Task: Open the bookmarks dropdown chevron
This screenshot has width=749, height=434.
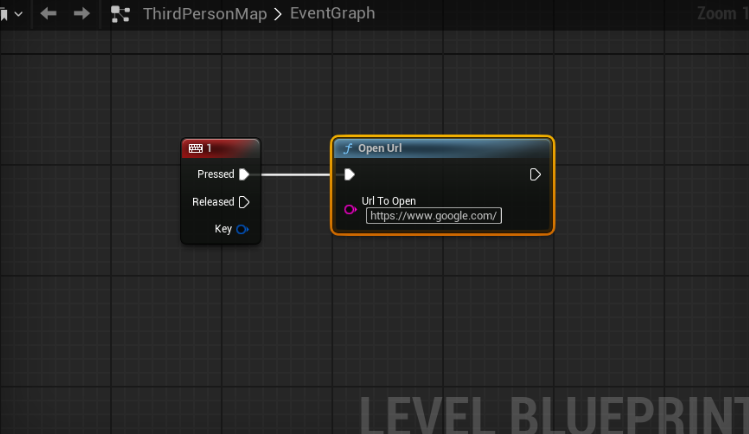Action: coord(19,14)
